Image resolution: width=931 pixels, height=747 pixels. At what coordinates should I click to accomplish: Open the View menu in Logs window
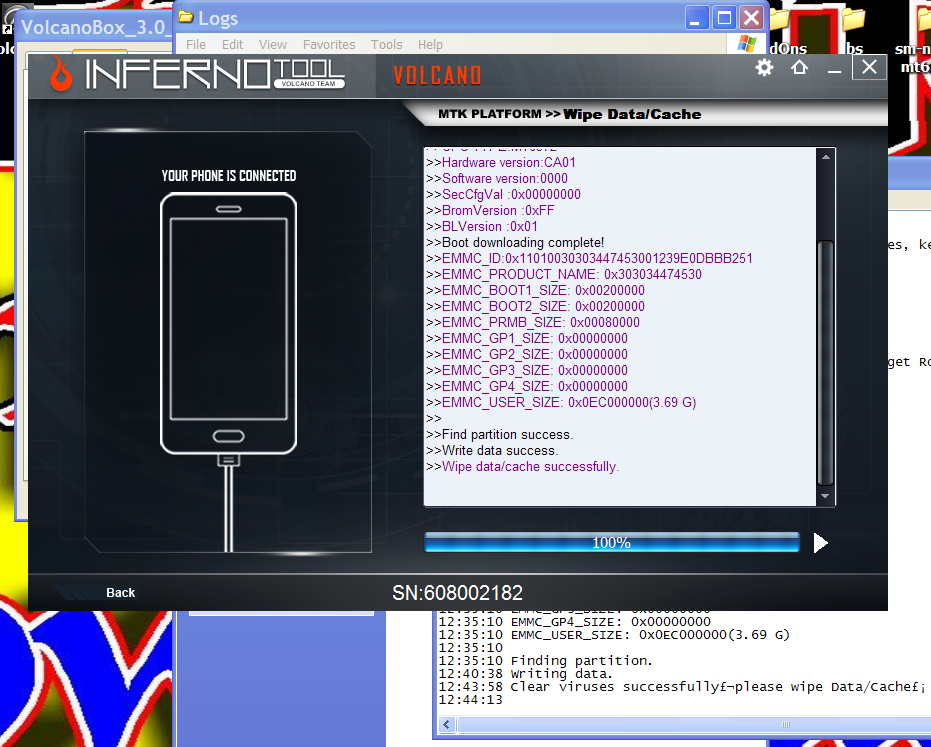(x=272, y=44)
